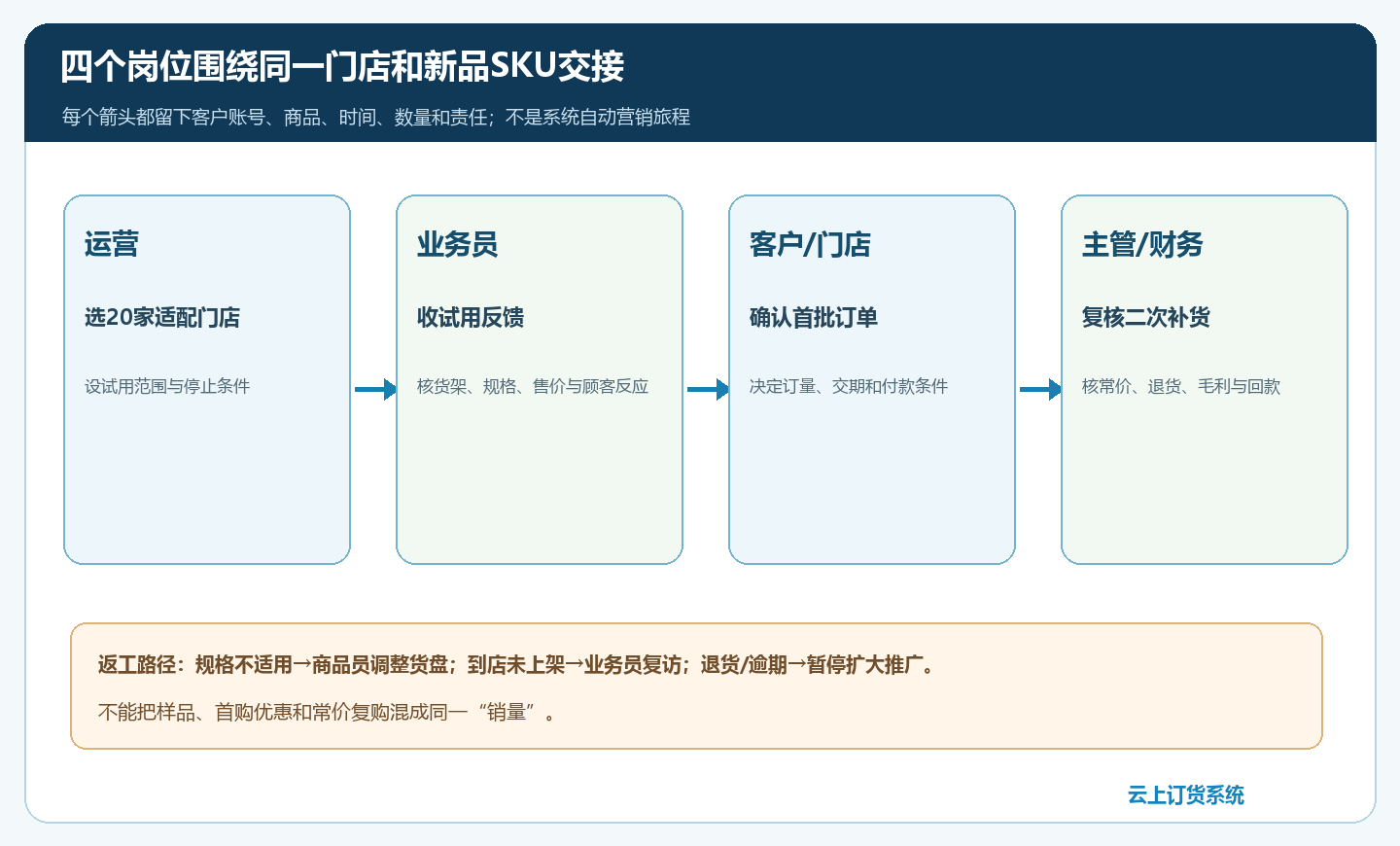Click 选20家适配门店 text

coord(162,317)
